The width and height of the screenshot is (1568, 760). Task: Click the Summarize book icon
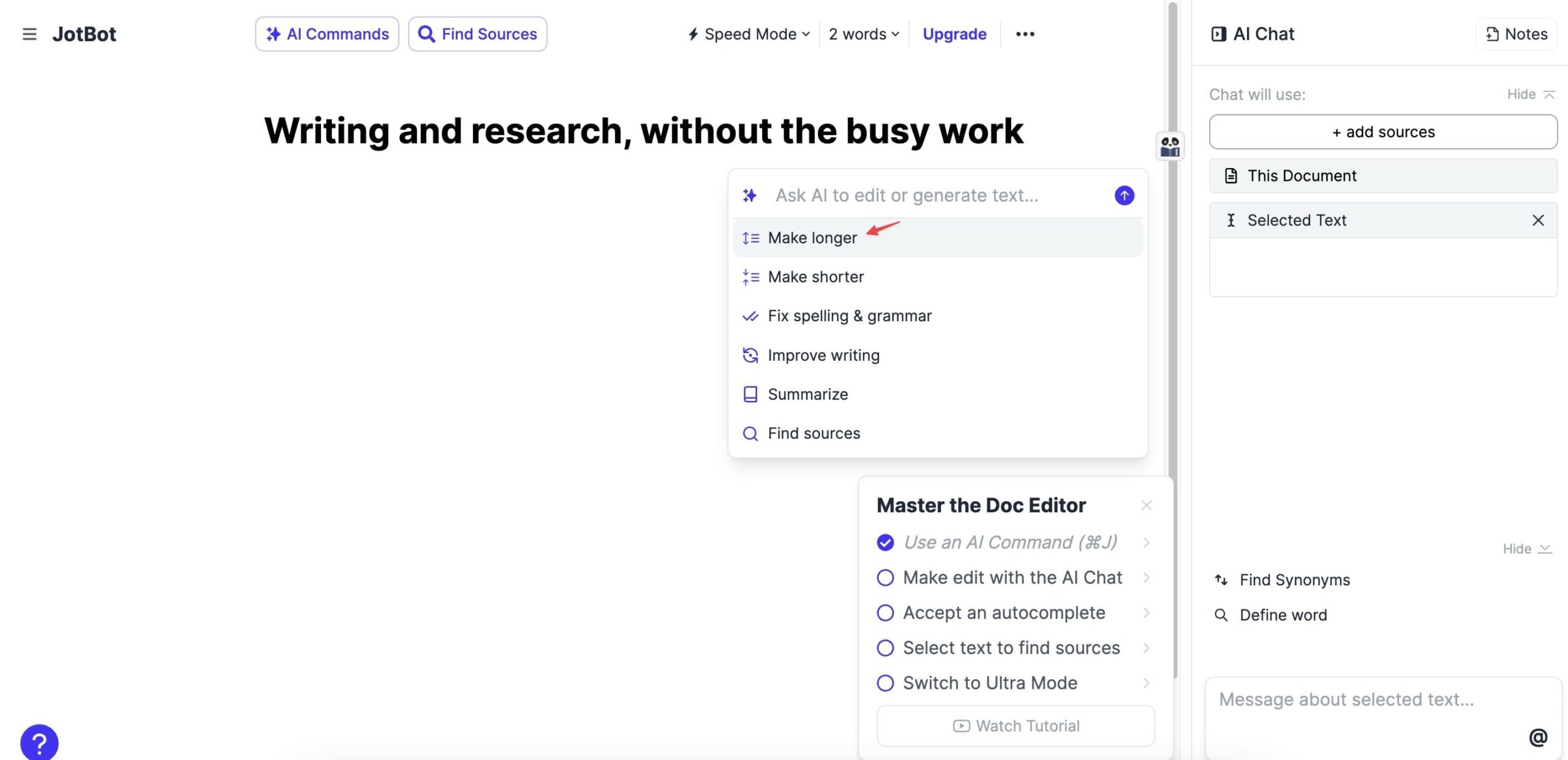pos(750,394)
